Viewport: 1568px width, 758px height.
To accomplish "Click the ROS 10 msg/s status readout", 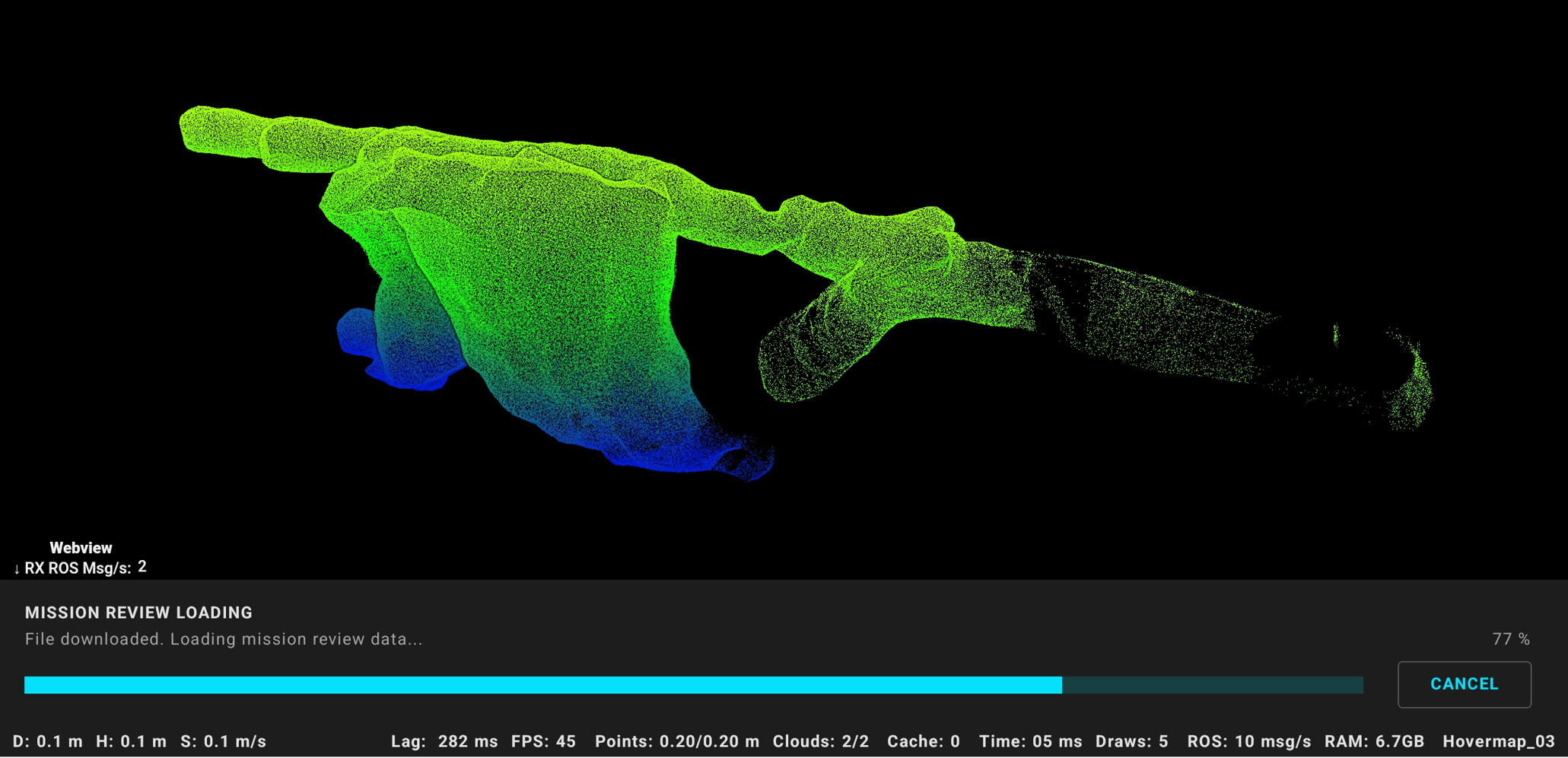I will (x=1248, y=741).
